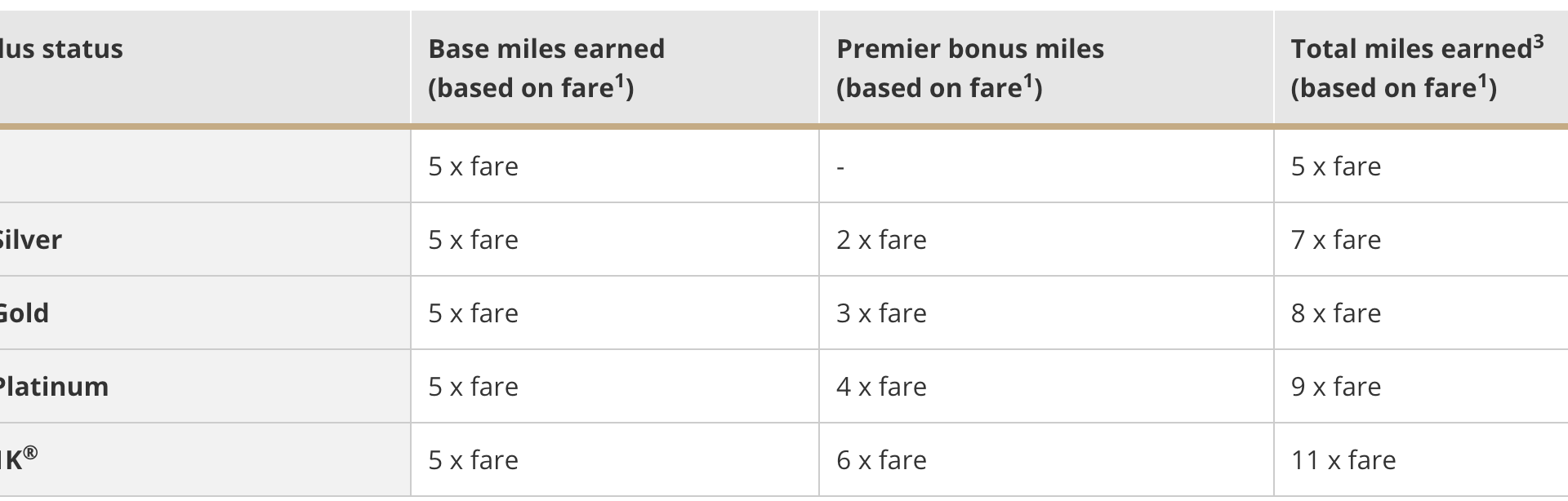
Task: Select the "3 x fare" Gold bonus cell
Action: point(881,313)
